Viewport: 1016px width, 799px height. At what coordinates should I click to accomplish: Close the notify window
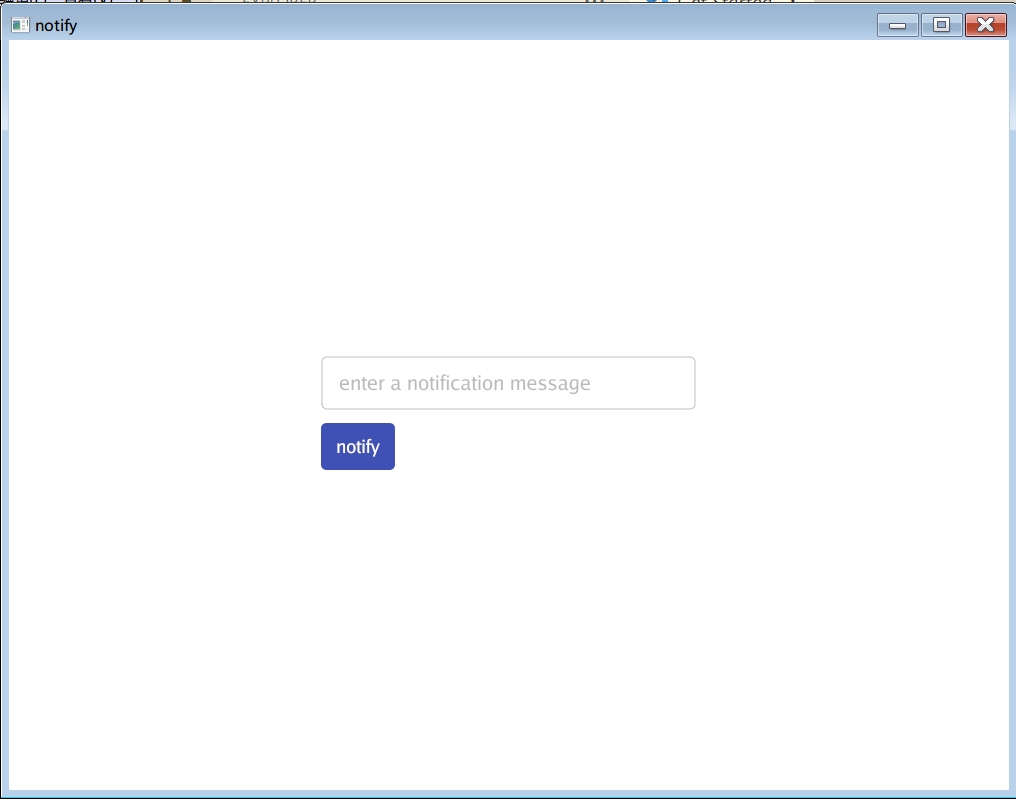[x=985, y=25]
